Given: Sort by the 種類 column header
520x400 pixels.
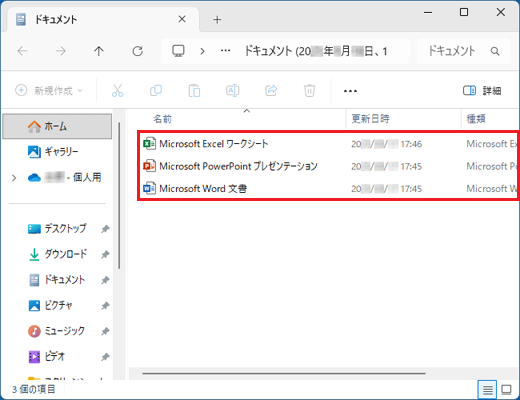Looking at the screenshot, I should tap(476, 119).
